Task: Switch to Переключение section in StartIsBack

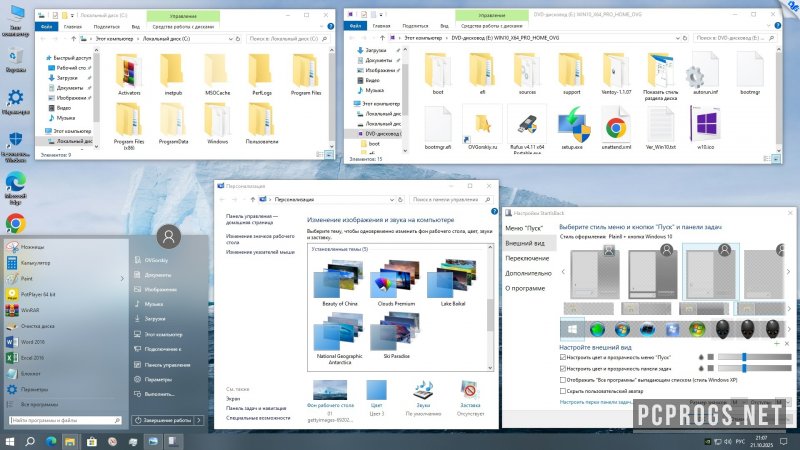Action: pos(527,258)
